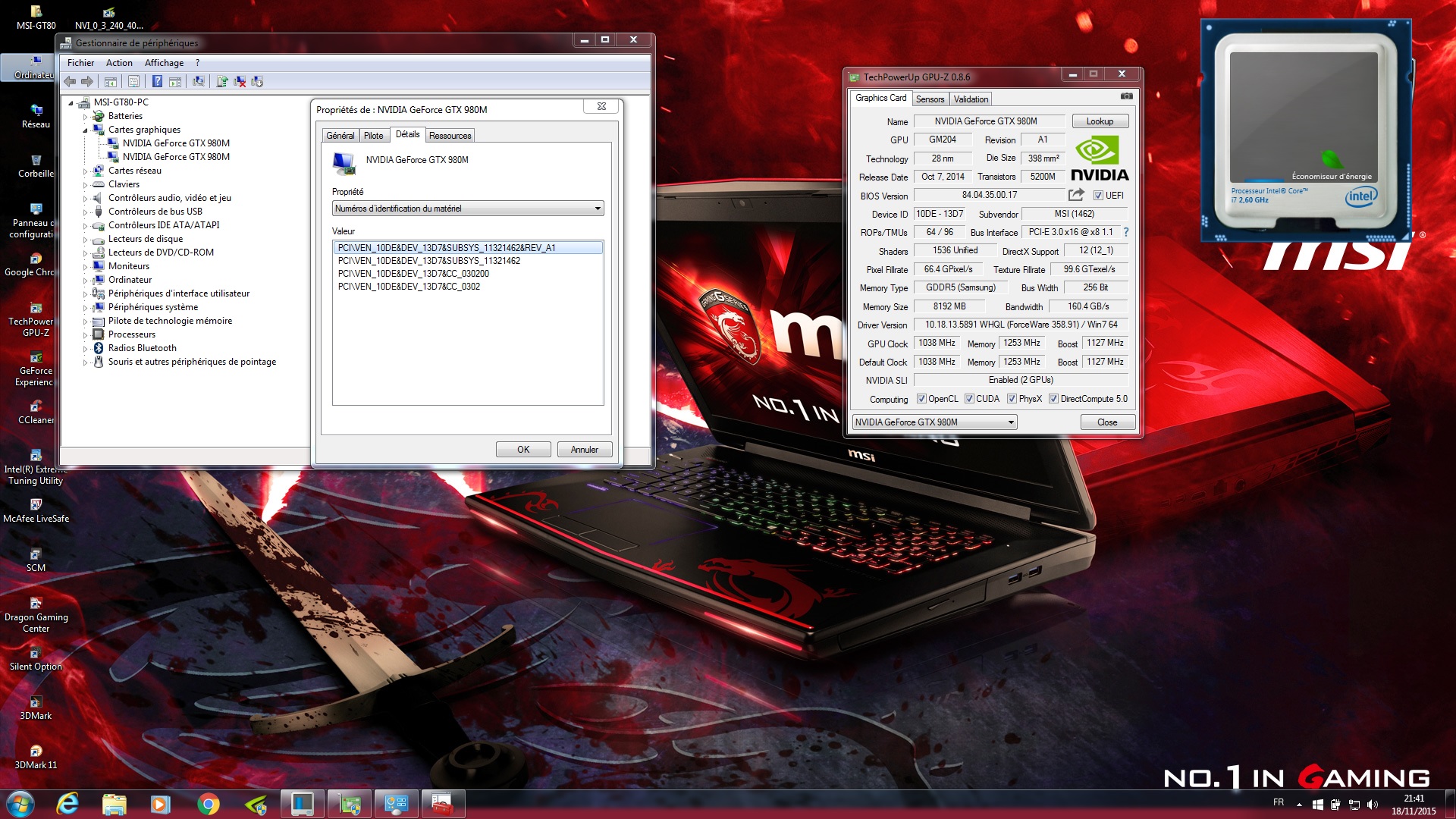The image size is (1456, 819).
Task: Click the Intel Core i7 power gadget
Action: coord(1306,130)
